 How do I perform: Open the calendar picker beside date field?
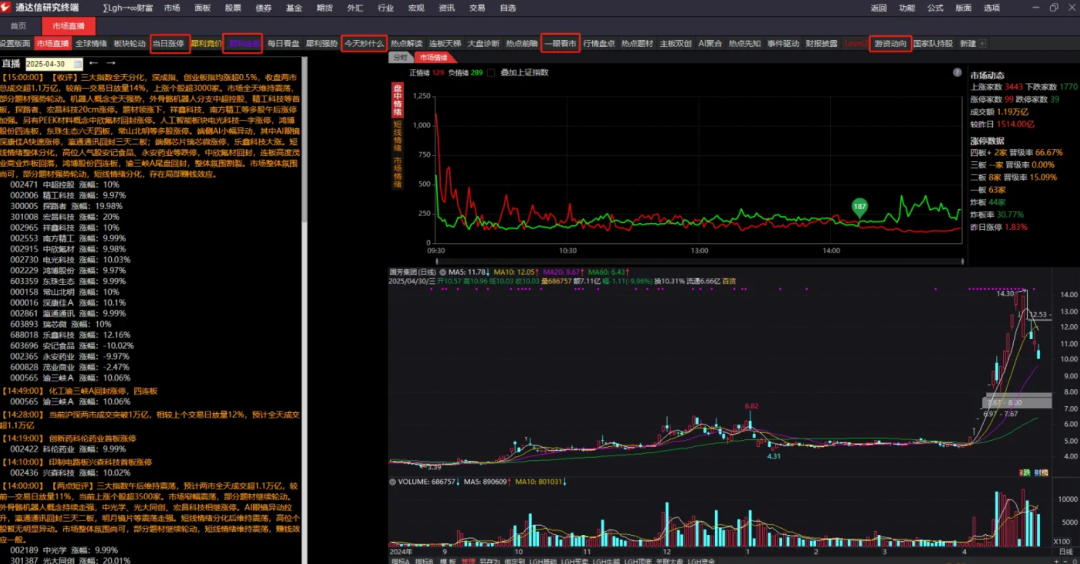(x=78, y=64)
